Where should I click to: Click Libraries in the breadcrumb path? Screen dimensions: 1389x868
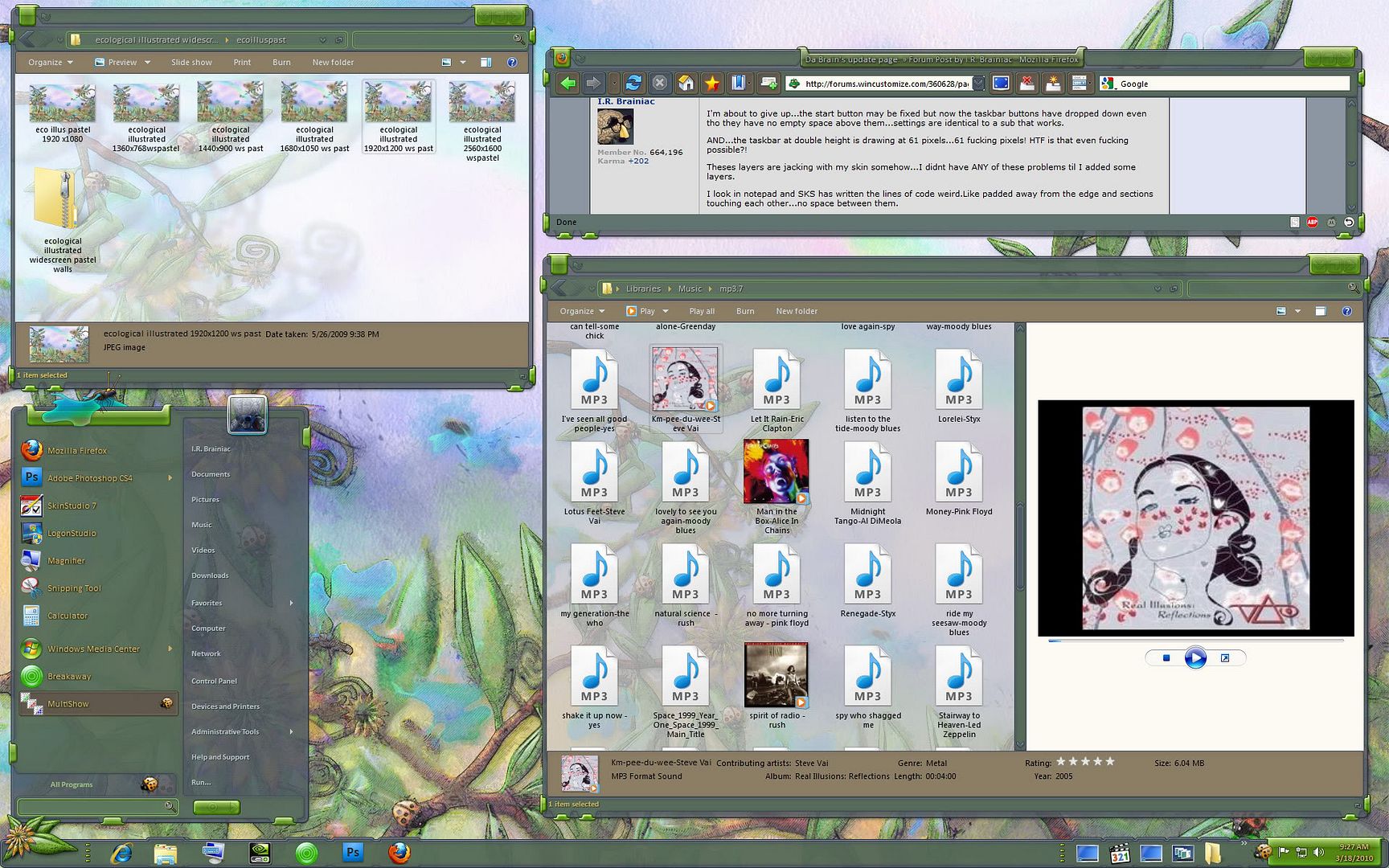[643, 289]
